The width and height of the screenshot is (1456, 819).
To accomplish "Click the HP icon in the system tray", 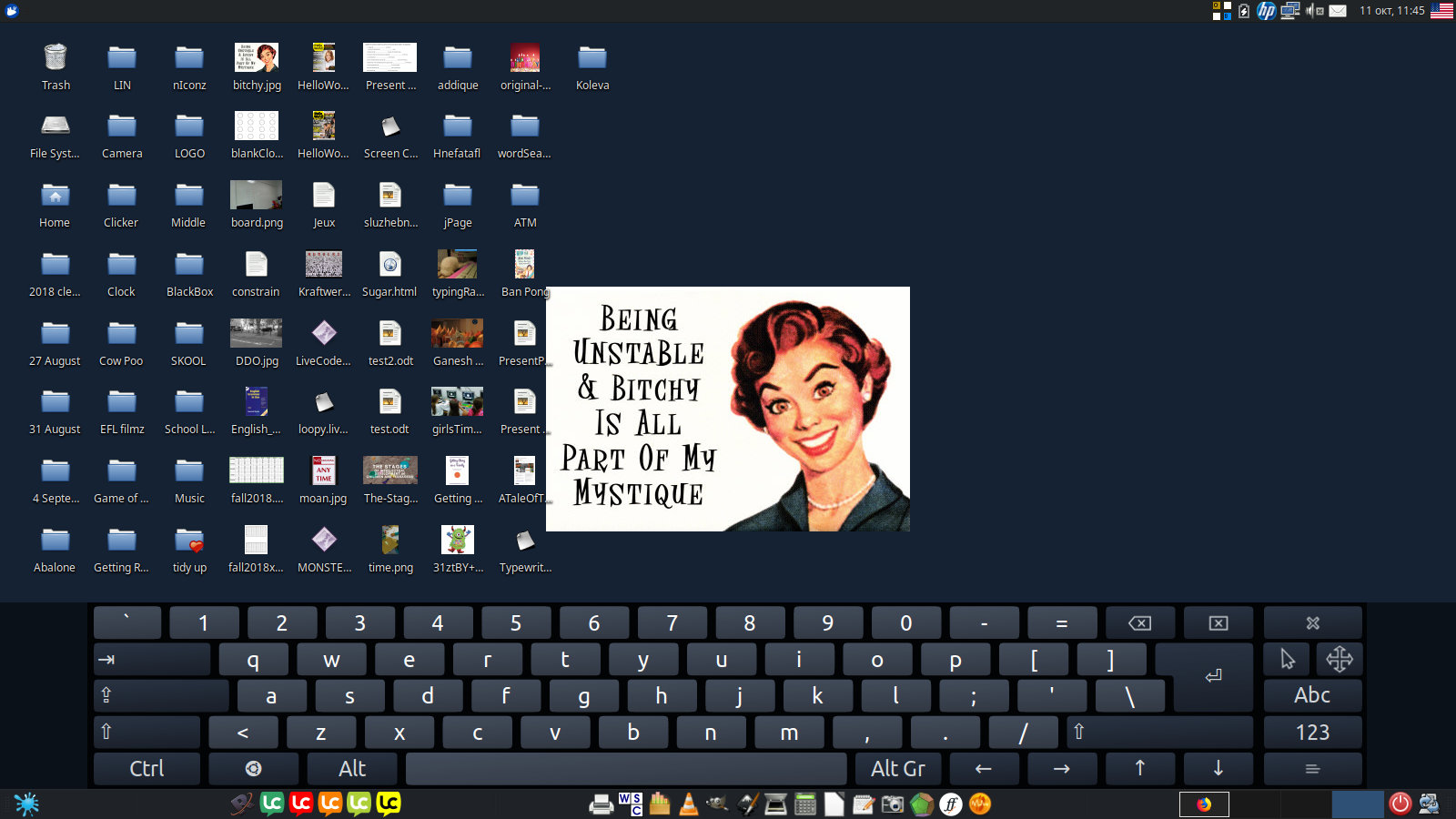I will click(1266, 11).
